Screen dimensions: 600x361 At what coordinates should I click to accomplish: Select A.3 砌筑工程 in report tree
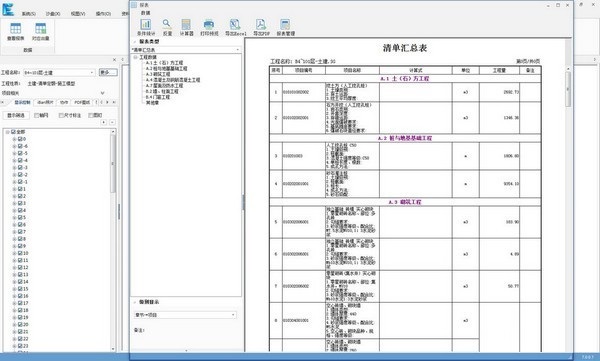point(158,74)
